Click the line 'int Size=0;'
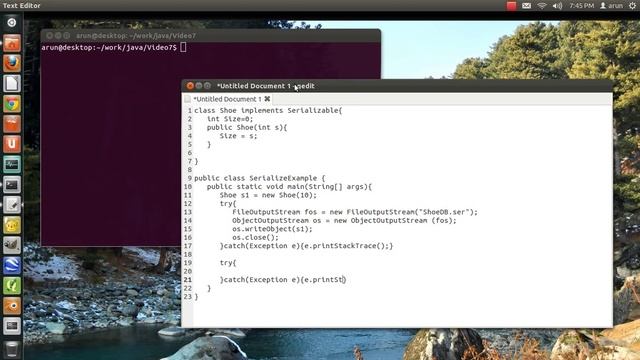The width and height of the screenshot is (640, 360). point(230,119)
